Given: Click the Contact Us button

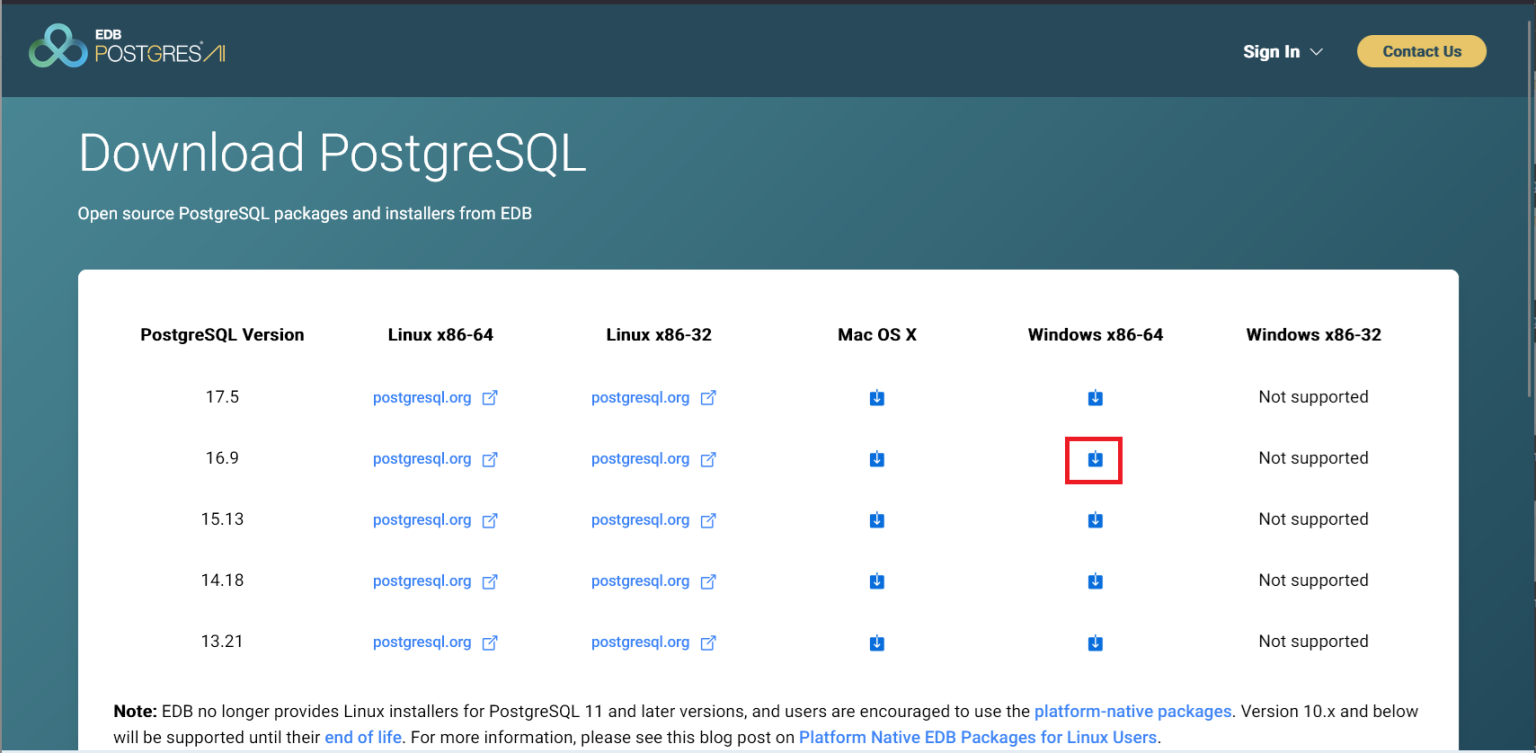Looking at the screenshot, I should 1421,51.
